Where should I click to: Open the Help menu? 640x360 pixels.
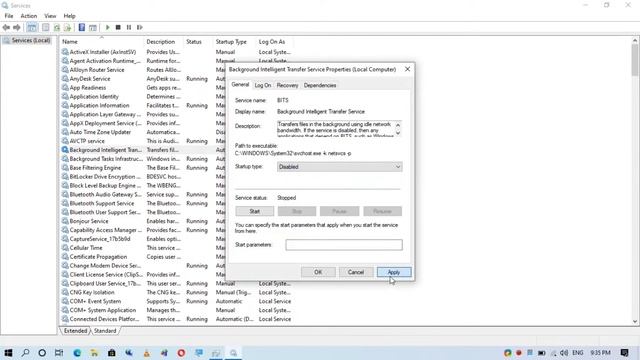click(x=69, y=16)
